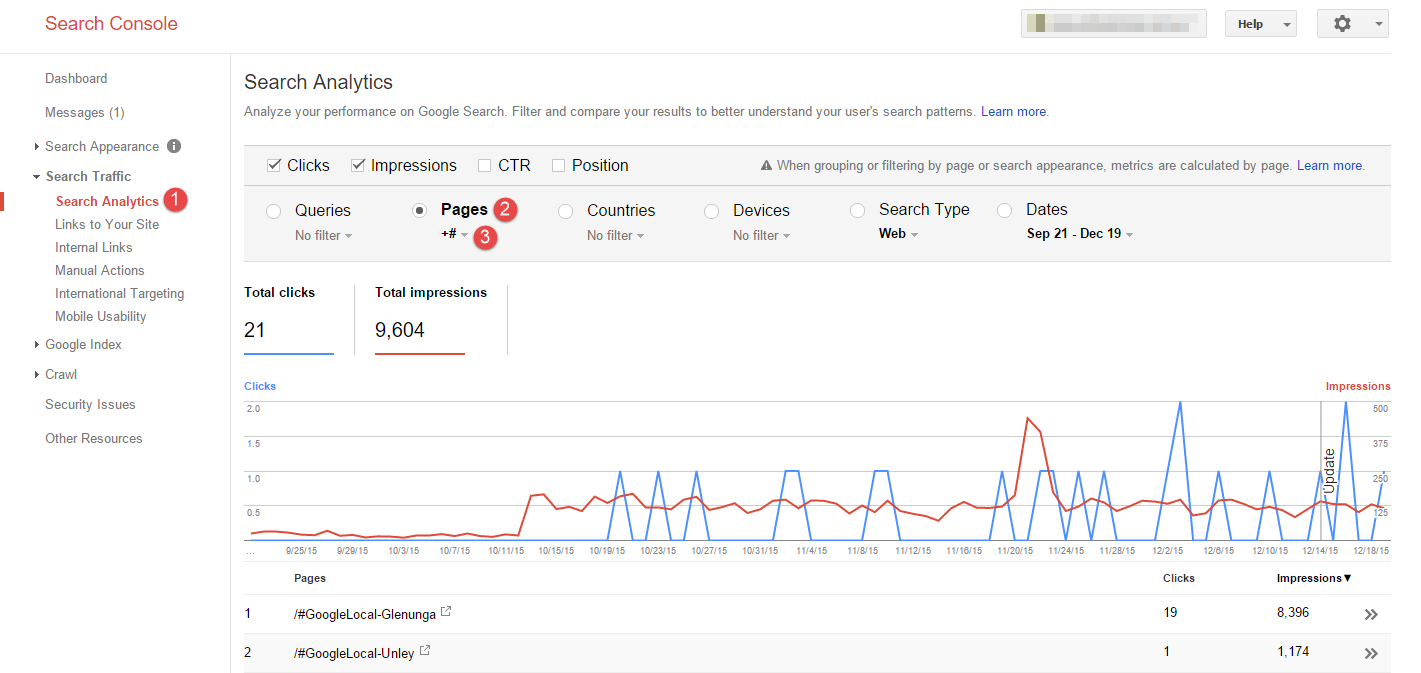Open Mobile Usability in sidebar

point(101,316)
